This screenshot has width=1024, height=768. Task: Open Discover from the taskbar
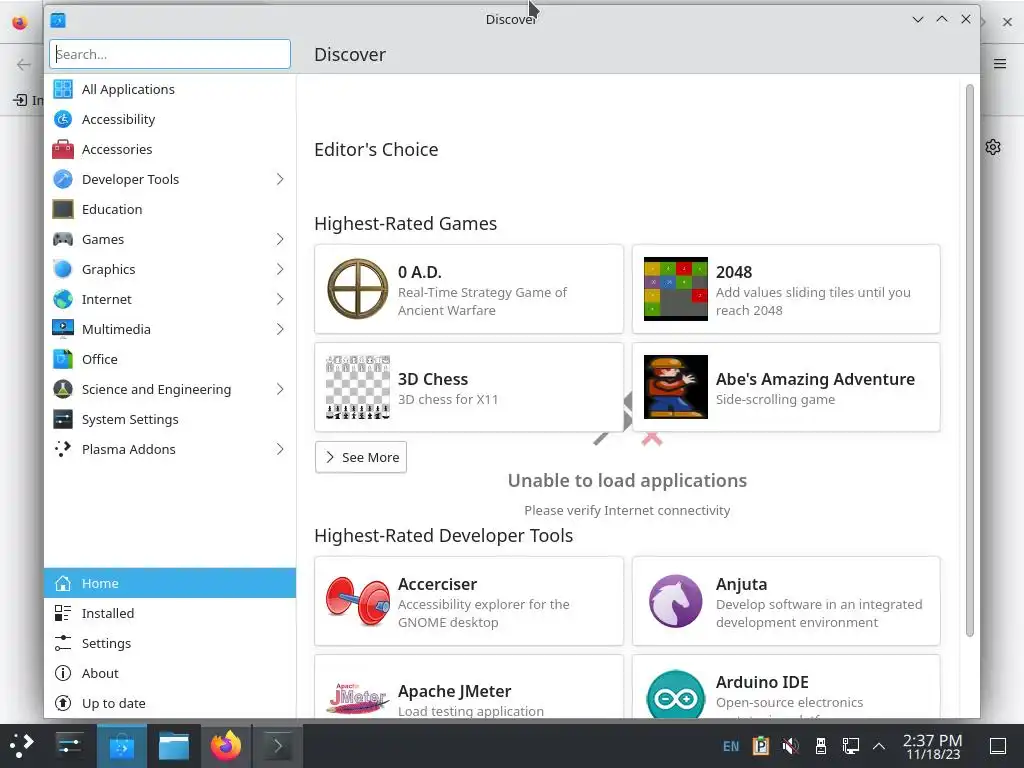click(121, 746)
